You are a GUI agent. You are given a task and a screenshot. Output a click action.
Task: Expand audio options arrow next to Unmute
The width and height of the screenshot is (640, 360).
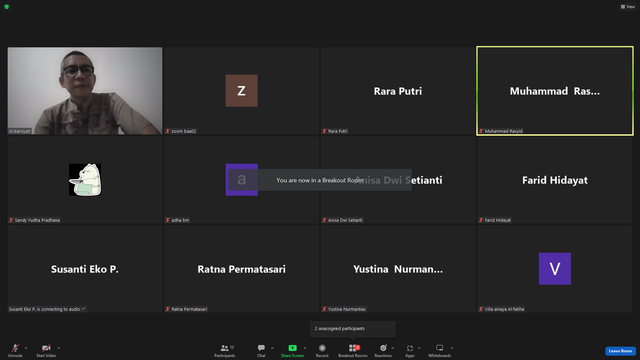pyautogui.click(x=26, y=348)
